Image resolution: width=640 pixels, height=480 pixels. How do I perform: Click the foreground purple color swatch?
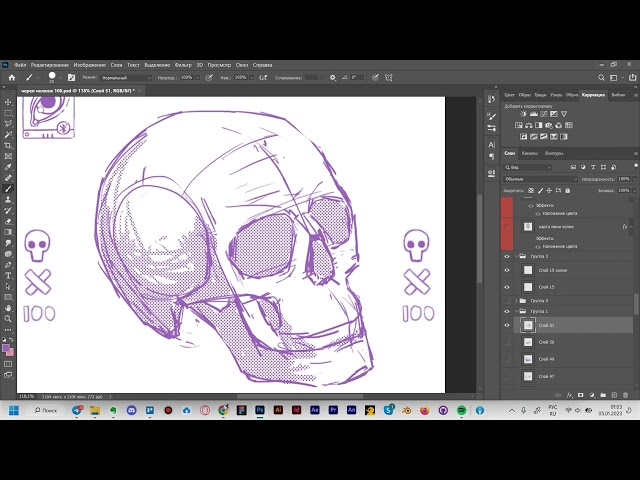click(5, 348)
